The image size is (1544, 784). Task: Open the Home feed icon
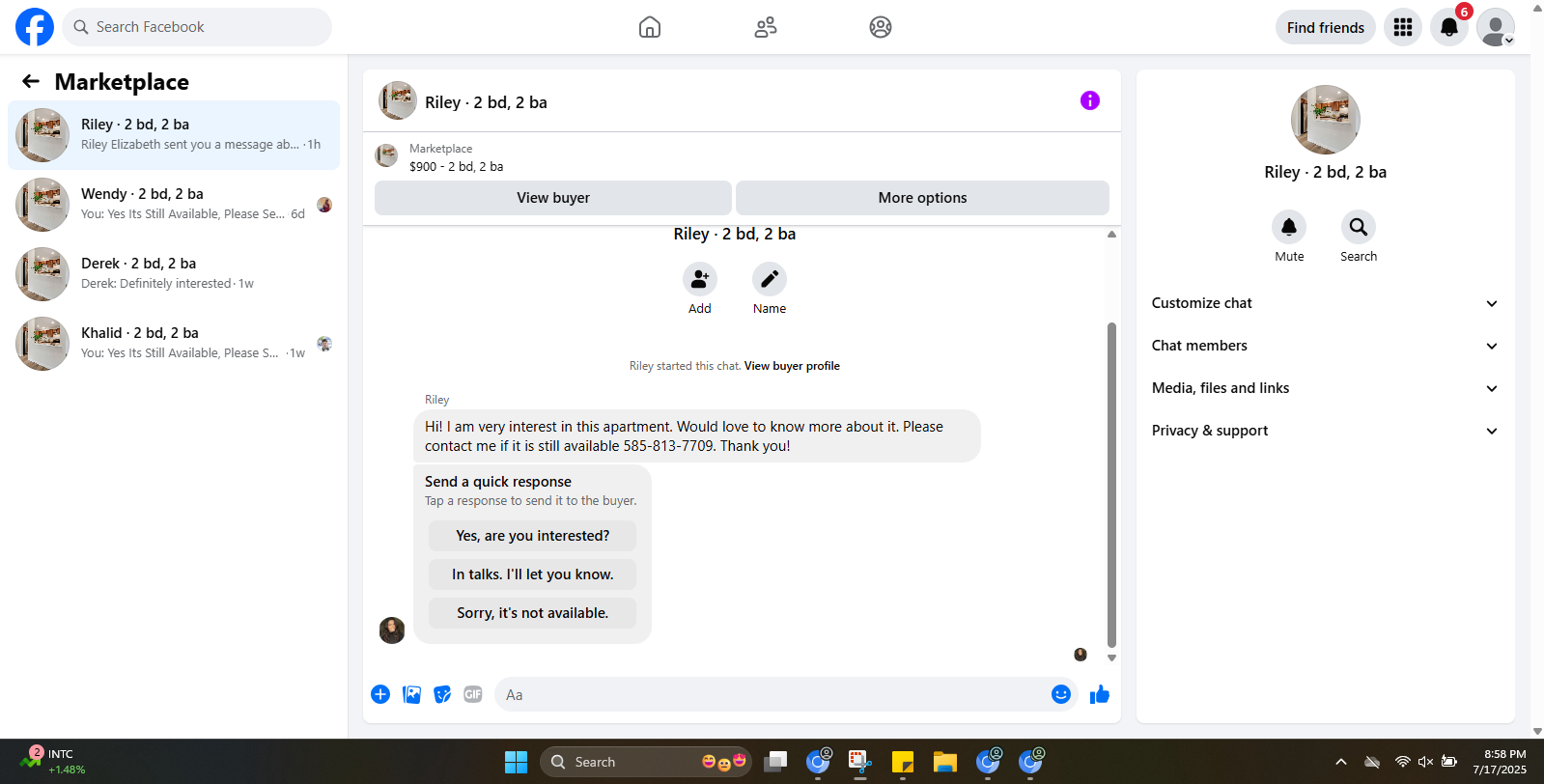coord(650,27)
